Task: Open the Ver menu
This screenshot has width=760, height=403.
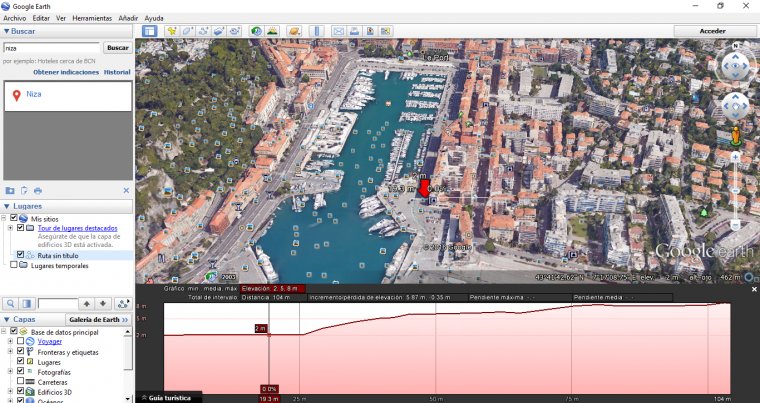Action: (x=61, y=18)
